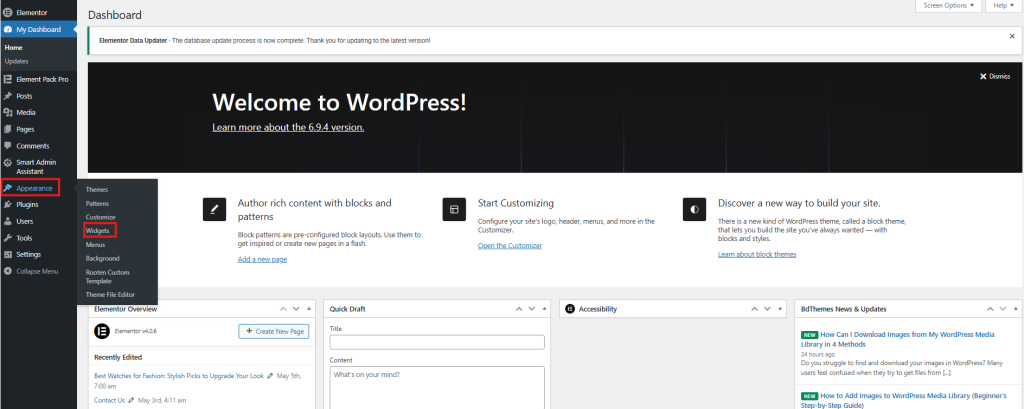
Task: Click the Comments bubble icon
Action: point(8,146)
